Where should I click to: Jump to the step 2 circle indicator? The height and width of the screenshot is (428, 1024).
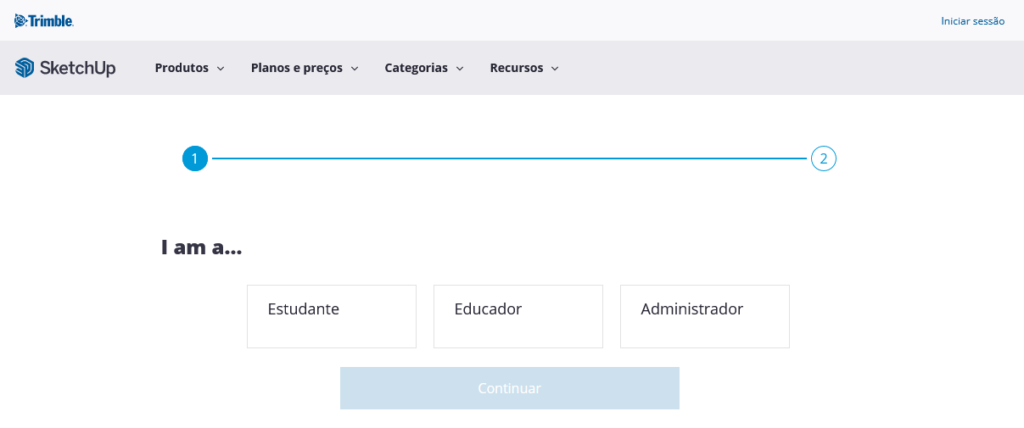click(823, 158)
